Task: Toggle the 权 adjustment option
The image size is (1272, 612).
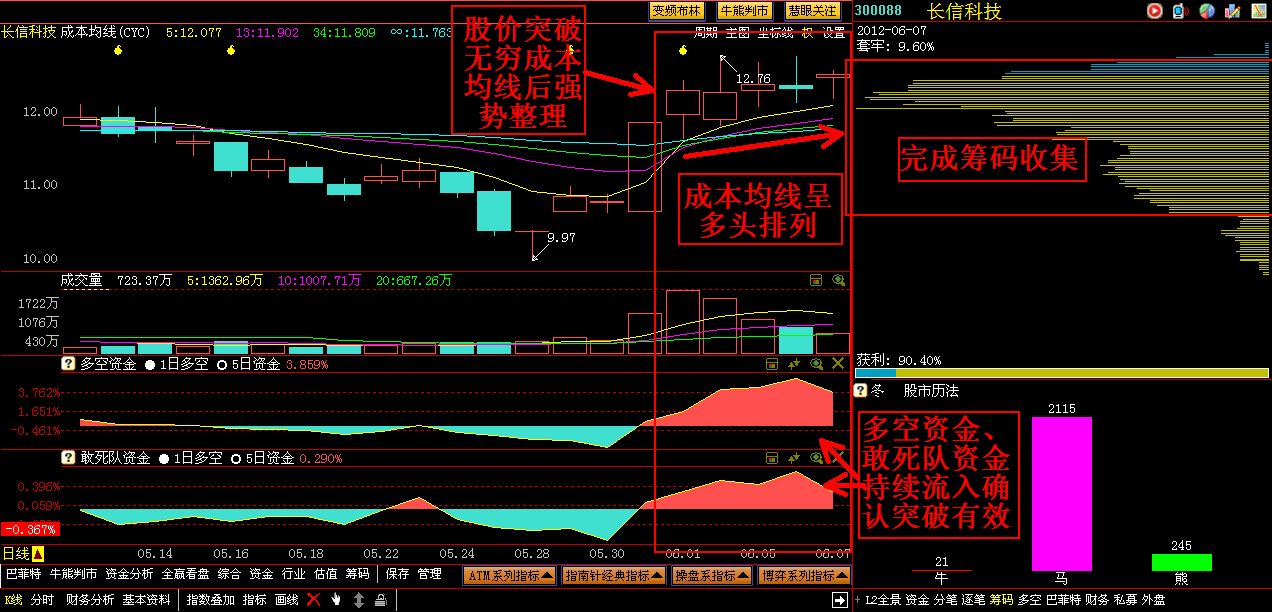Action: coord(807,32)
